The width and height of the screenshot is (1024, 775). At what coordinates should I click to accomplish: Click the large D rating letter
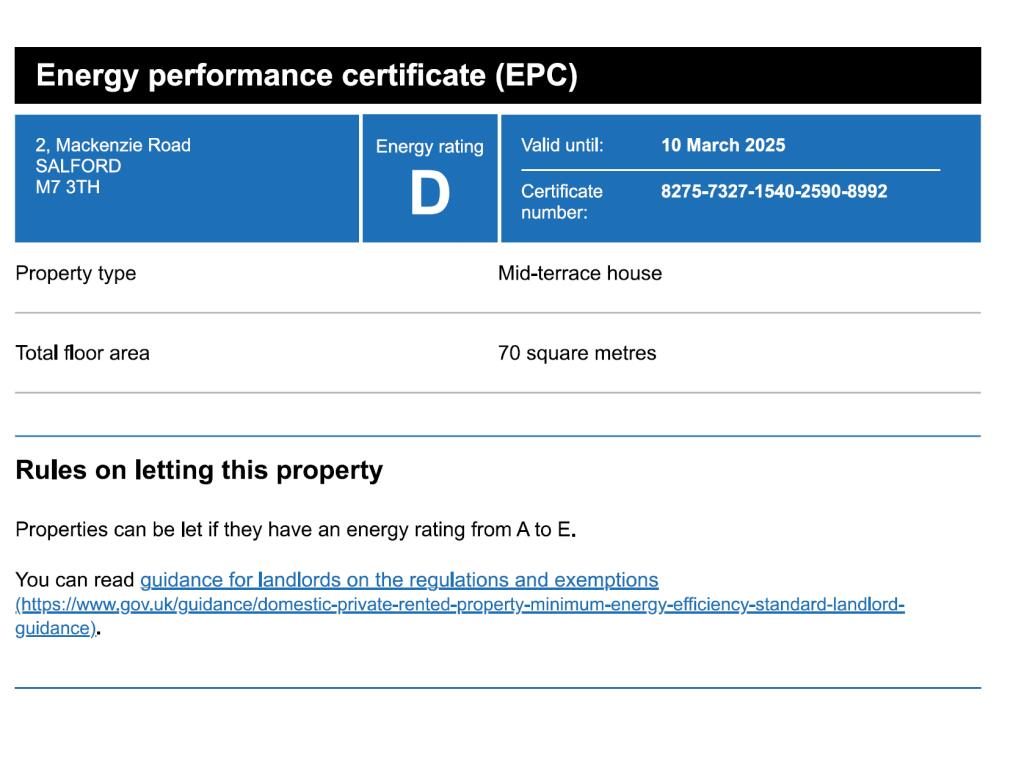pyautogui.click(x=429, y=195)
